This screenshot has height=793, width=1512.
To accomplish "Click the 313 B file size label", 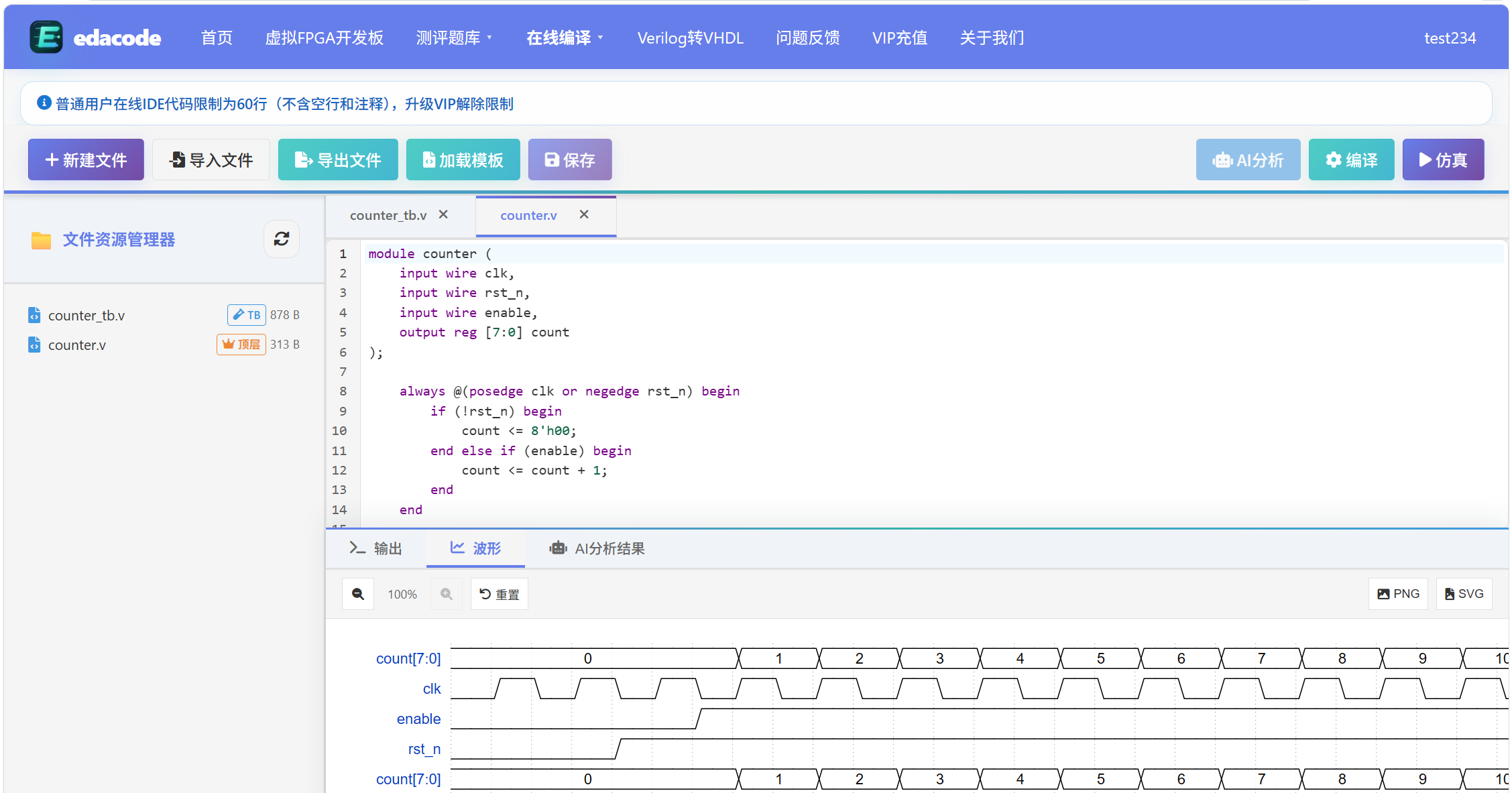I will click(x=284, y=344).
